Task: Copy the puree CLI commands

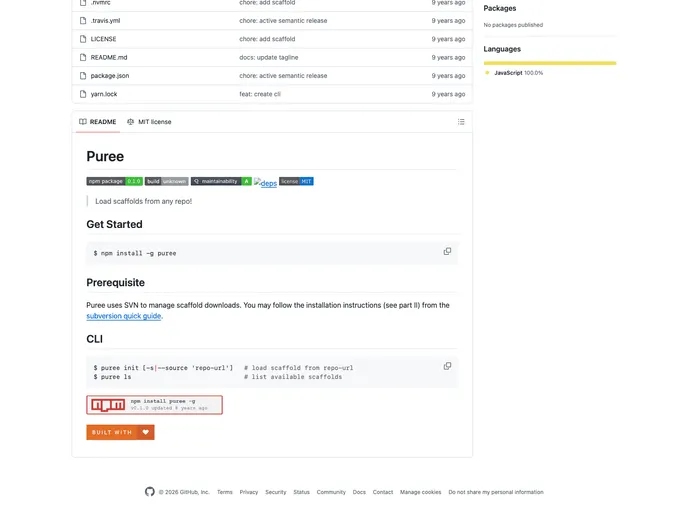Action: click(x=447, y=366)
